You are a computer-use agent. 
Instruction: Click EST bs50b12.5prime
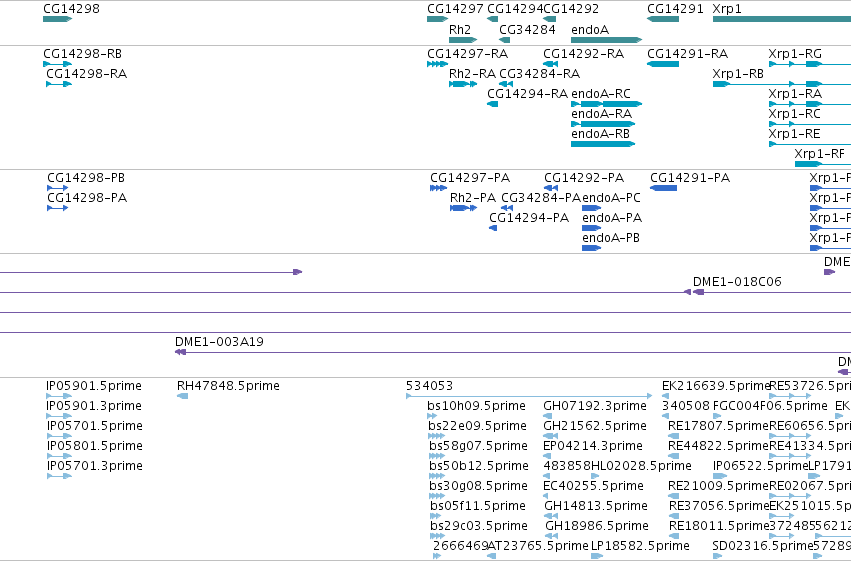coord(437,476)
